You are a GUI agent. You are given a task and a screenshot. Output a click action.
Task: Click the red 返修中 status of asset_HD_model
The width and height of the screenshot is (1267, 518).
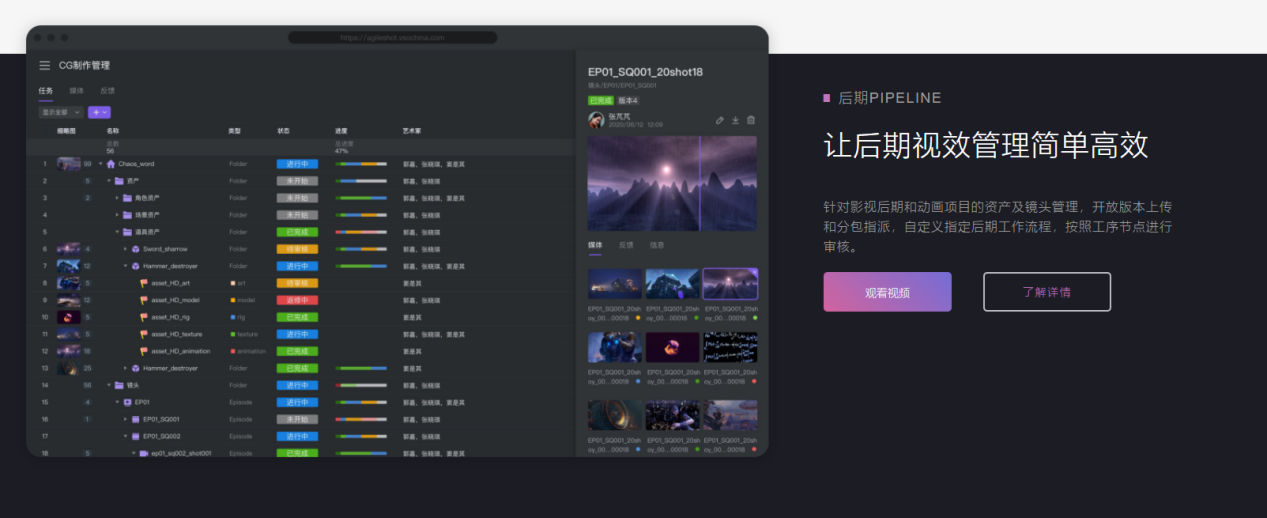click(x=297, y=300)
